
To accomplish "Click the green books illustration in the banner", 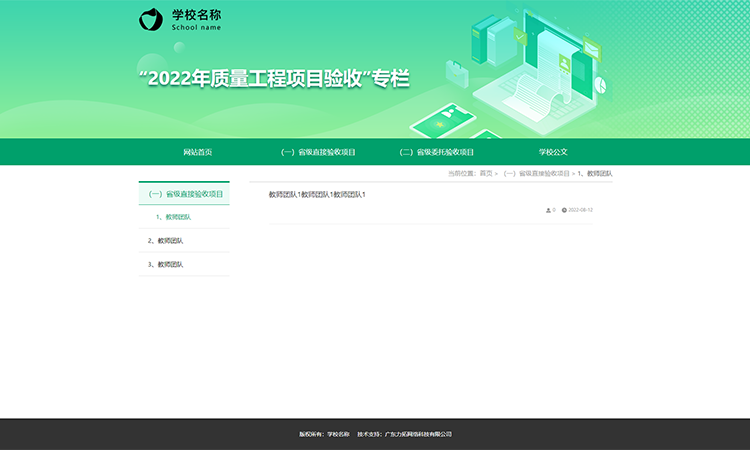I will pyautogui.click(x=490, y=40).
